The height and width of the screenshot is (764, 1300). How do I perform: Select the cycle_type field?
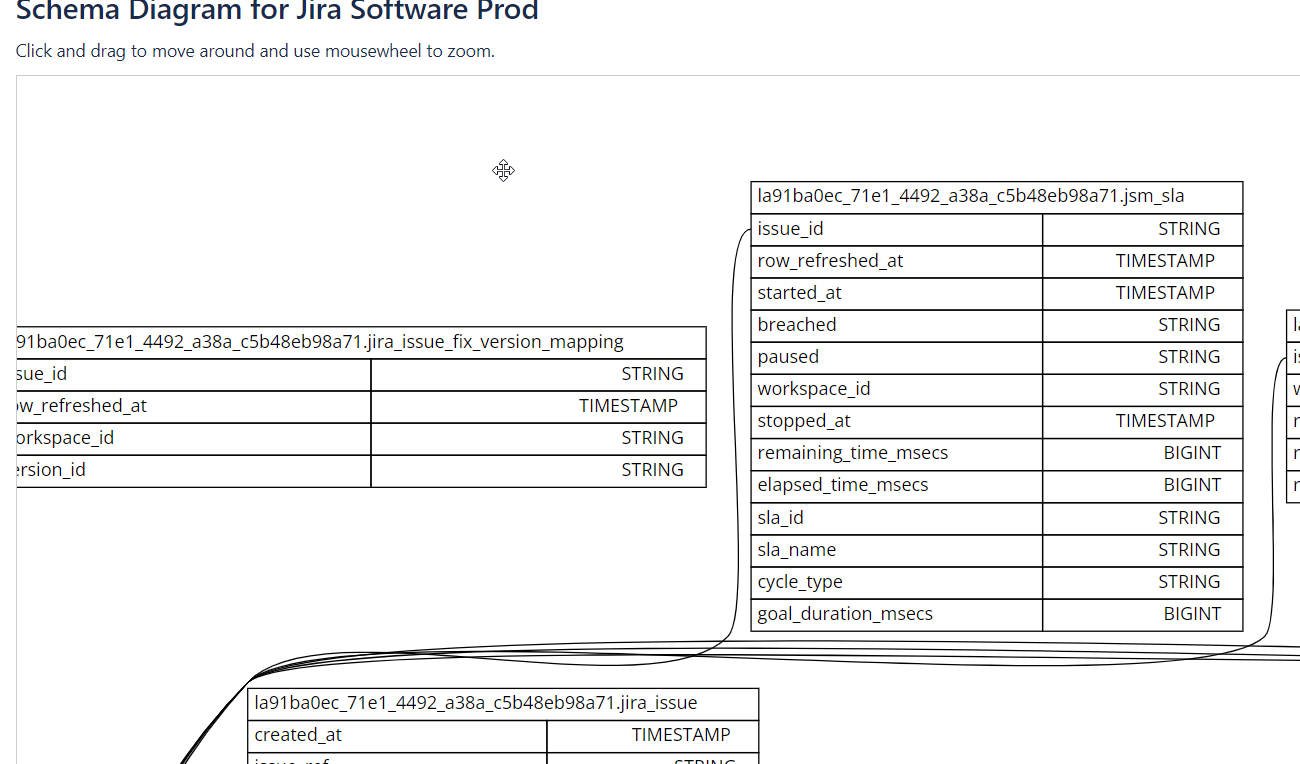pos(997,582)
